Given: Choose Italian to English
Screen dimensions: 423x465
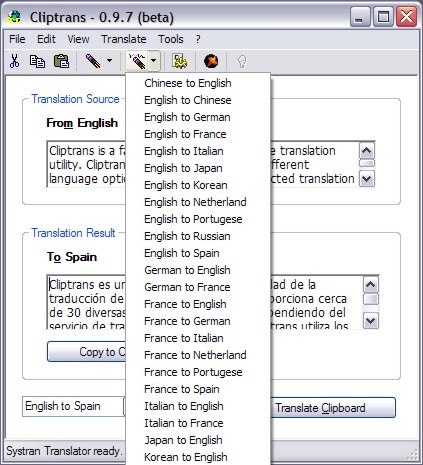Looking at the screenshot, I should tap(198, 406).
